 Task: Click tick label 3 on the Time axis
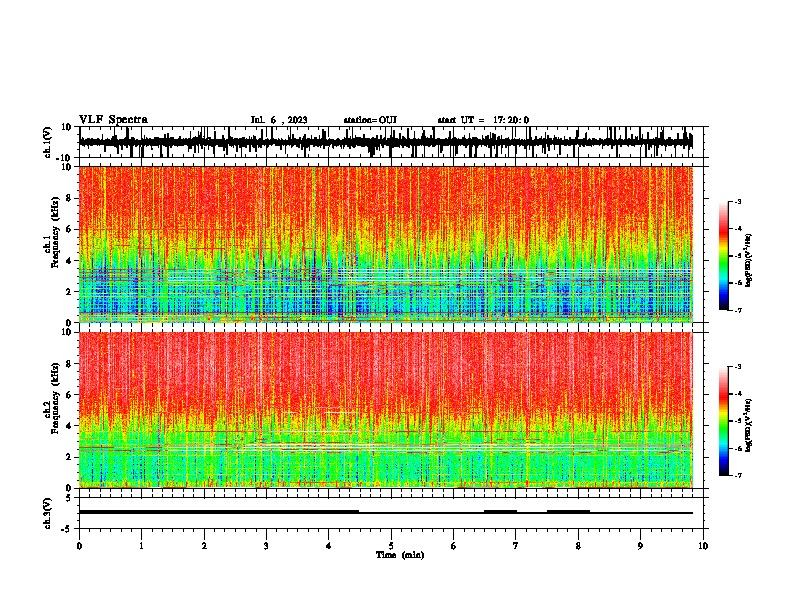[x=266, y=546]
